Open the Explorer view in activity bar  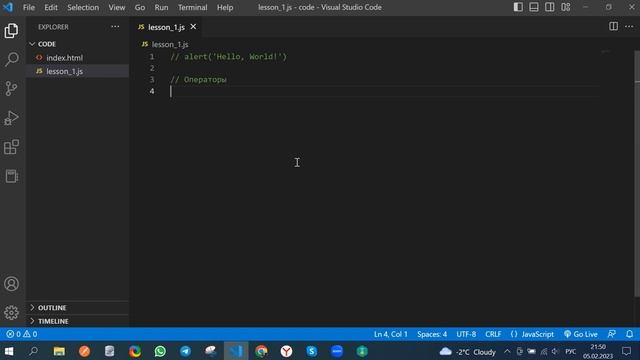coord(11,31)
